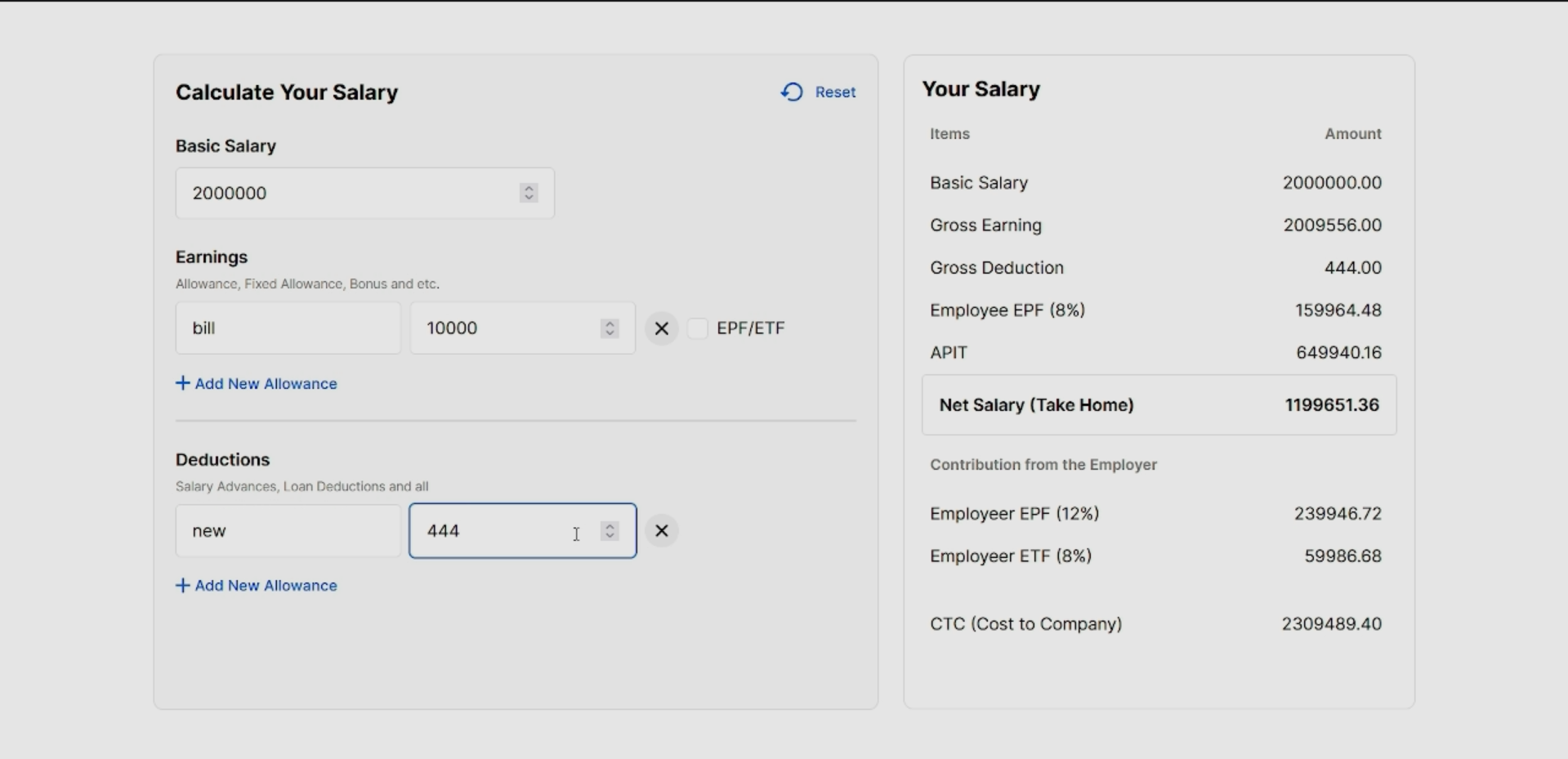
Task: Enable the EPF/ETF checkbox
Action: coord(698,328)
